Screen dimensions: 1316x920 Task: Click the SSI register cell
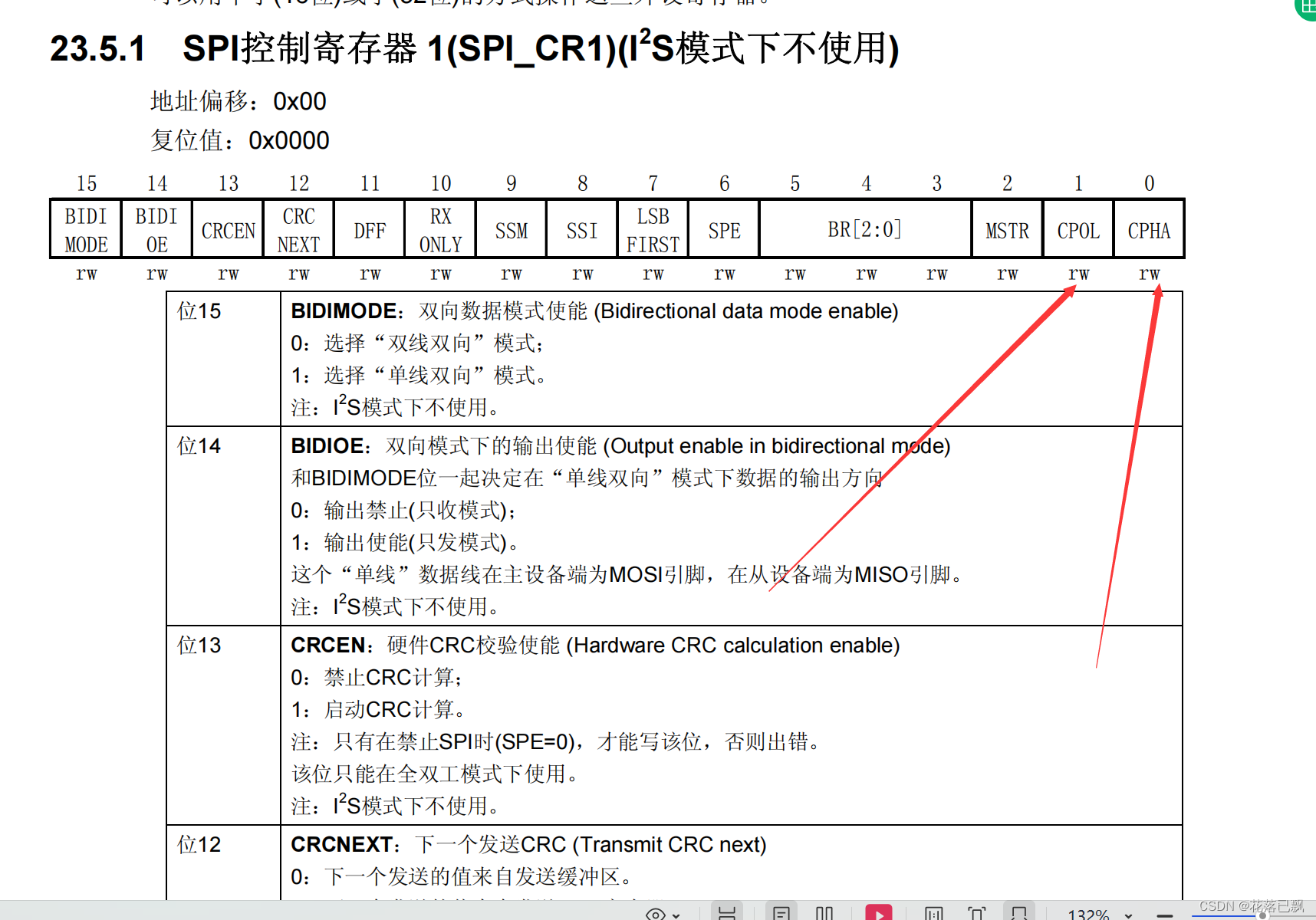(582, 229)
